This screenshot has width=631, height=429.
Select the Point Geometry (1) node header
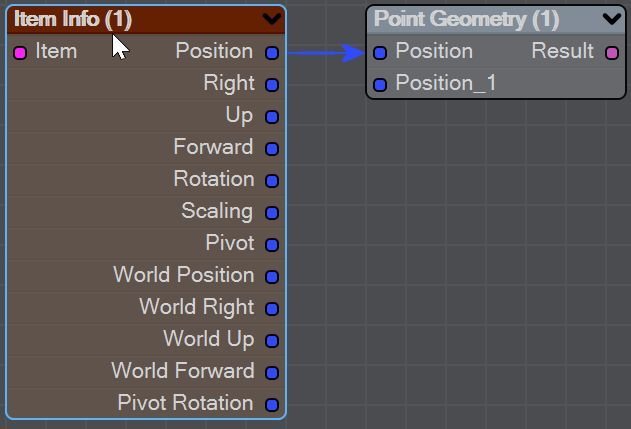[496, 19]
